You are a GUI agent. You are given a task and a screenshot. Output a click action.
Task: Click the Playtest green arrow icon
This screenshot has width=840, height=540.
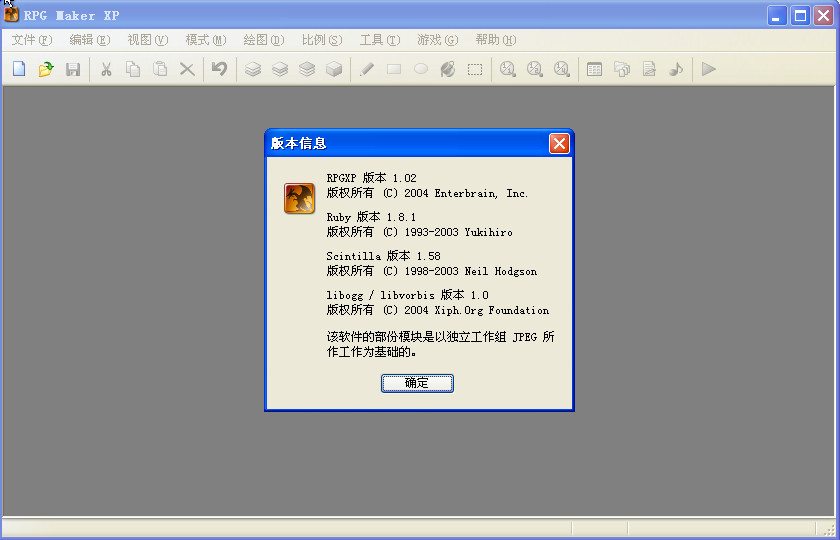click(709, 69)
